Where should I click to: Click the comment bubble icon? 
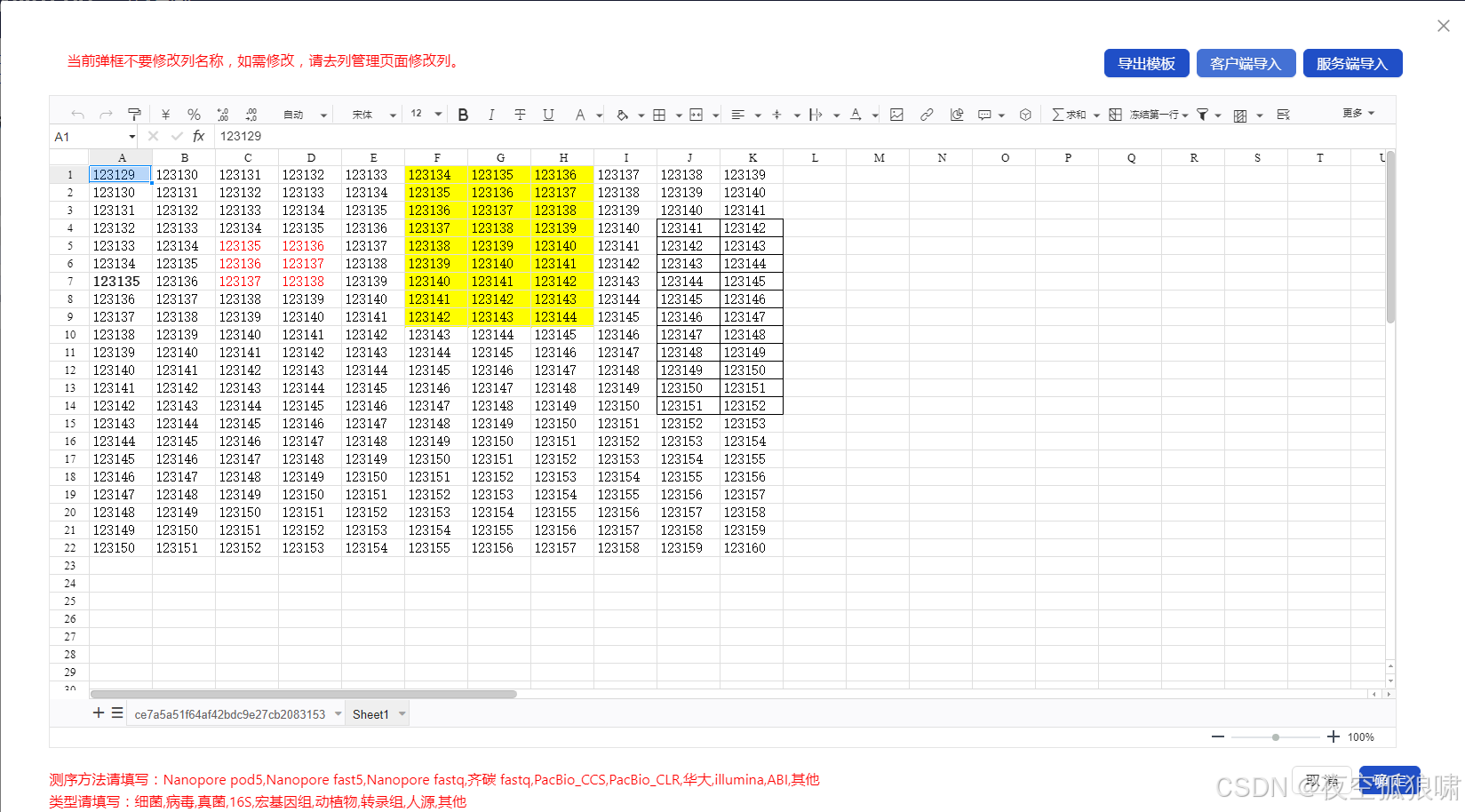point(984,115)
